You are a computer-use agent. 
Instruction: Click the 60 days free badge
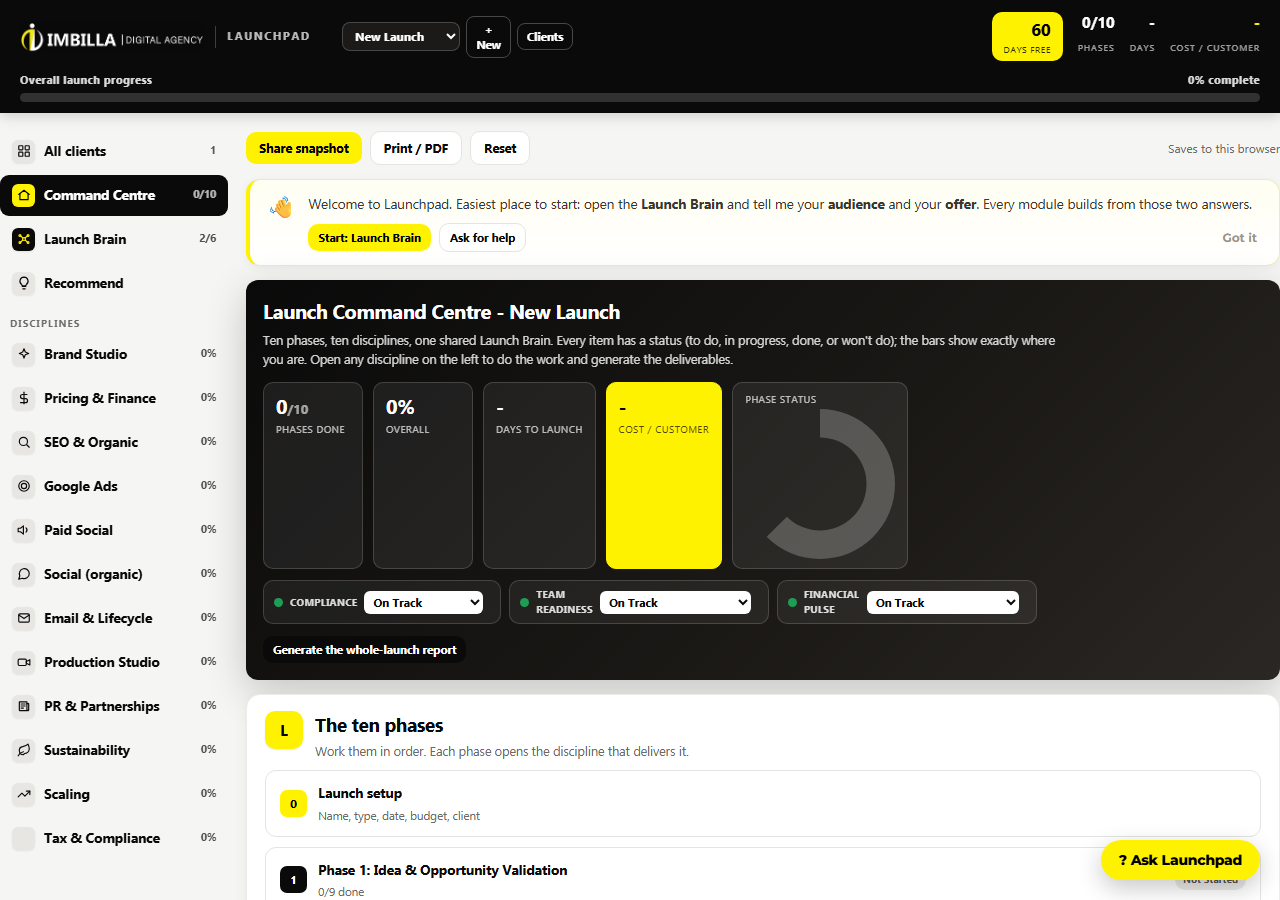tap(1027, 36)
